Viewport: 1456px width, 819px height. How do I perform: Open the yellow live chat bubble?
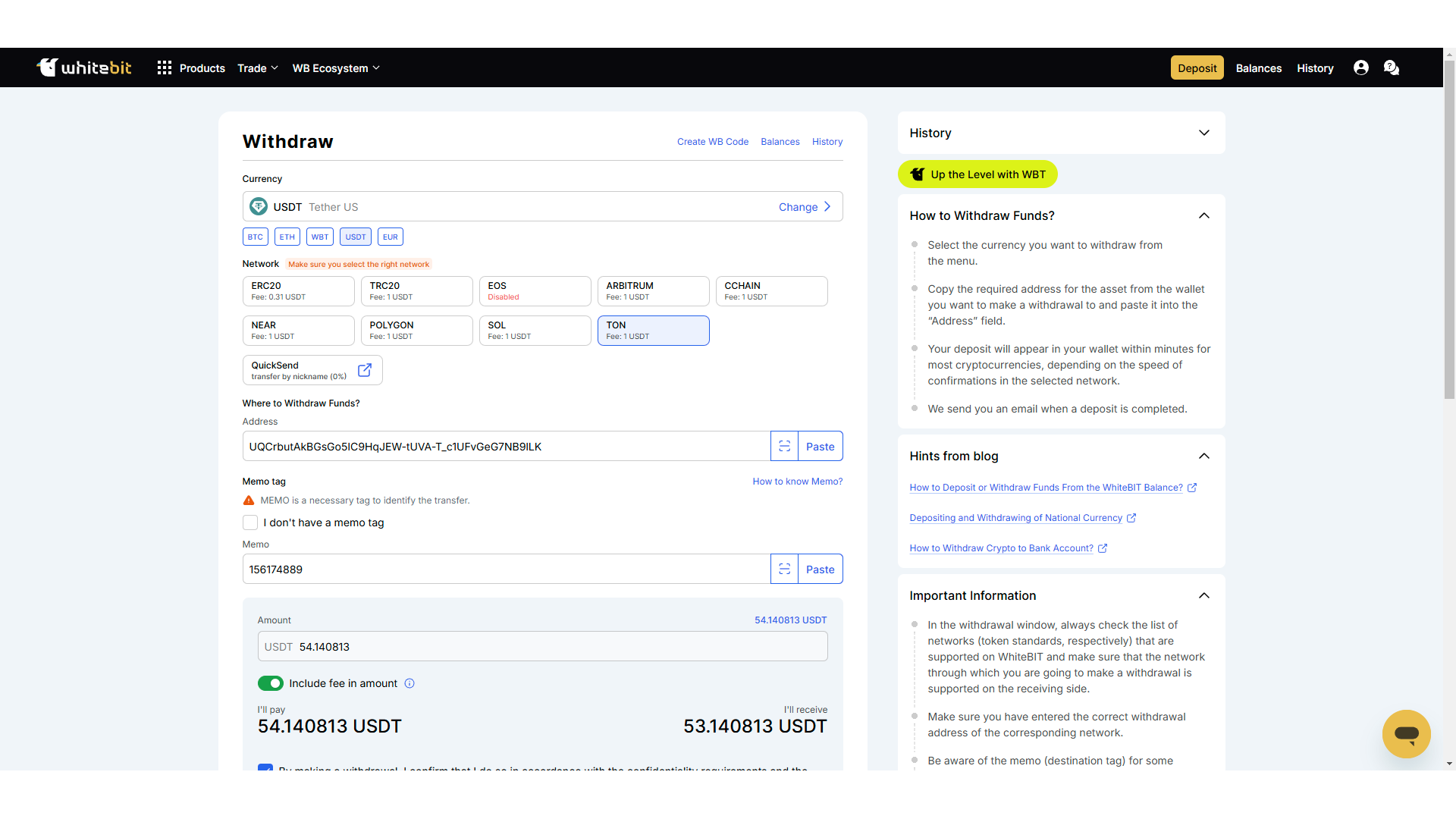tap(1407, 733)
